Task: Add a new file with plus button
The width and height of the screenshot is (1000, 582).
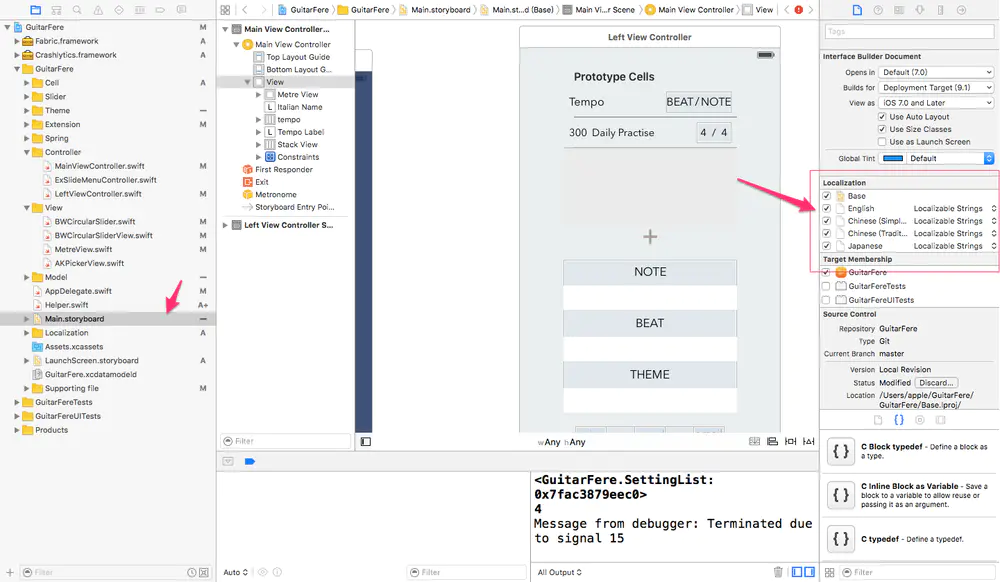Action: 10,572
